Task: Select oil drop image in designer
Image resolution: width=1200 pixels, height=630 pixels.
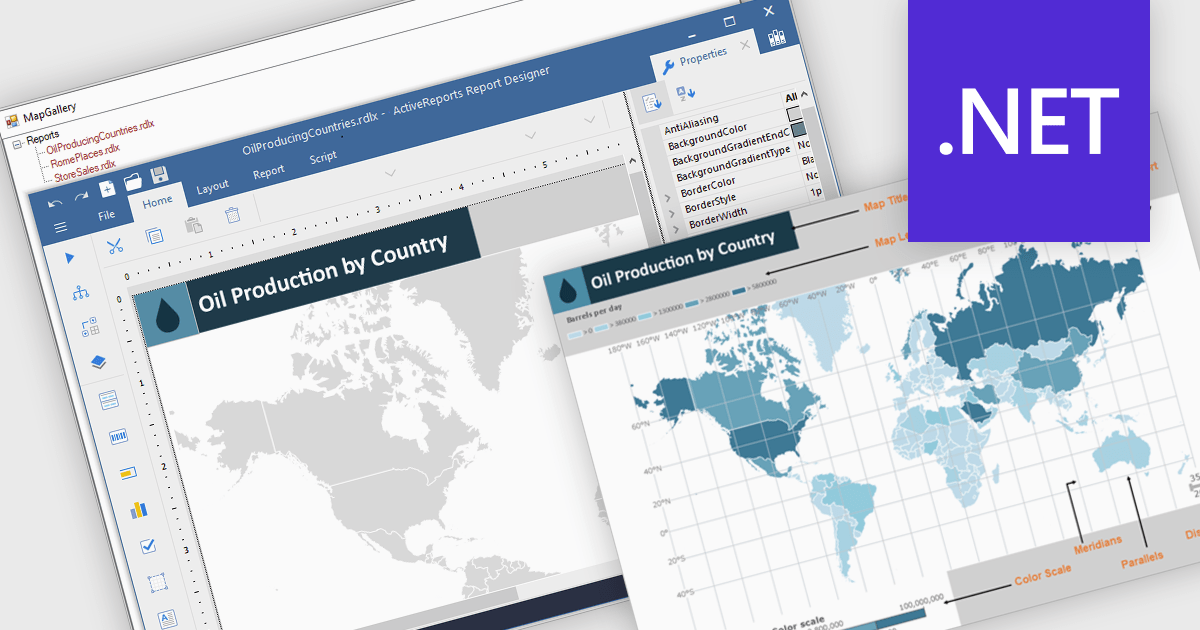Action: tap(167, 314)
